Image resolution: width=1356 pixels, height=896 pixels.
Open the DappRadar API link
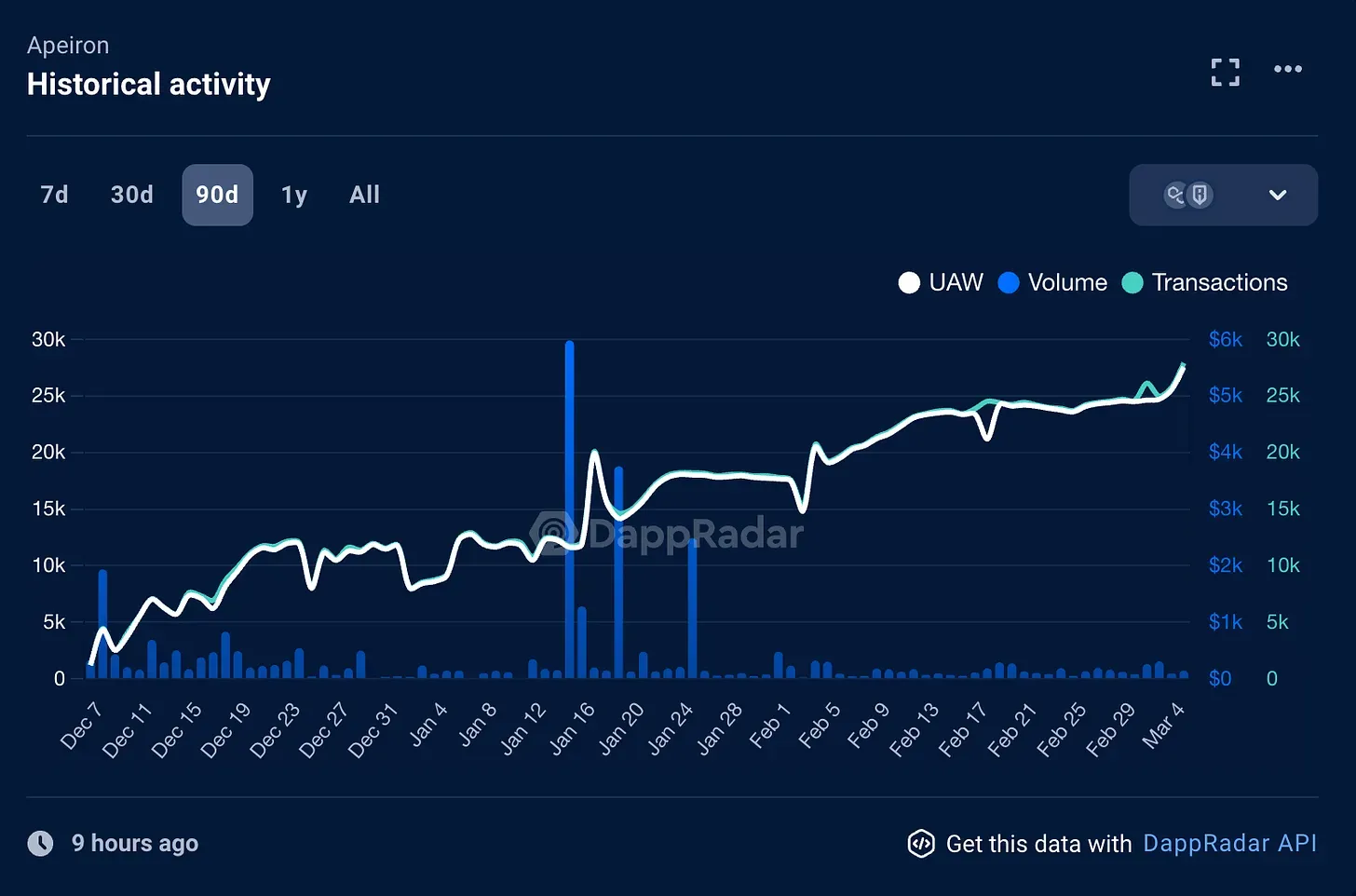(1229, 843)
